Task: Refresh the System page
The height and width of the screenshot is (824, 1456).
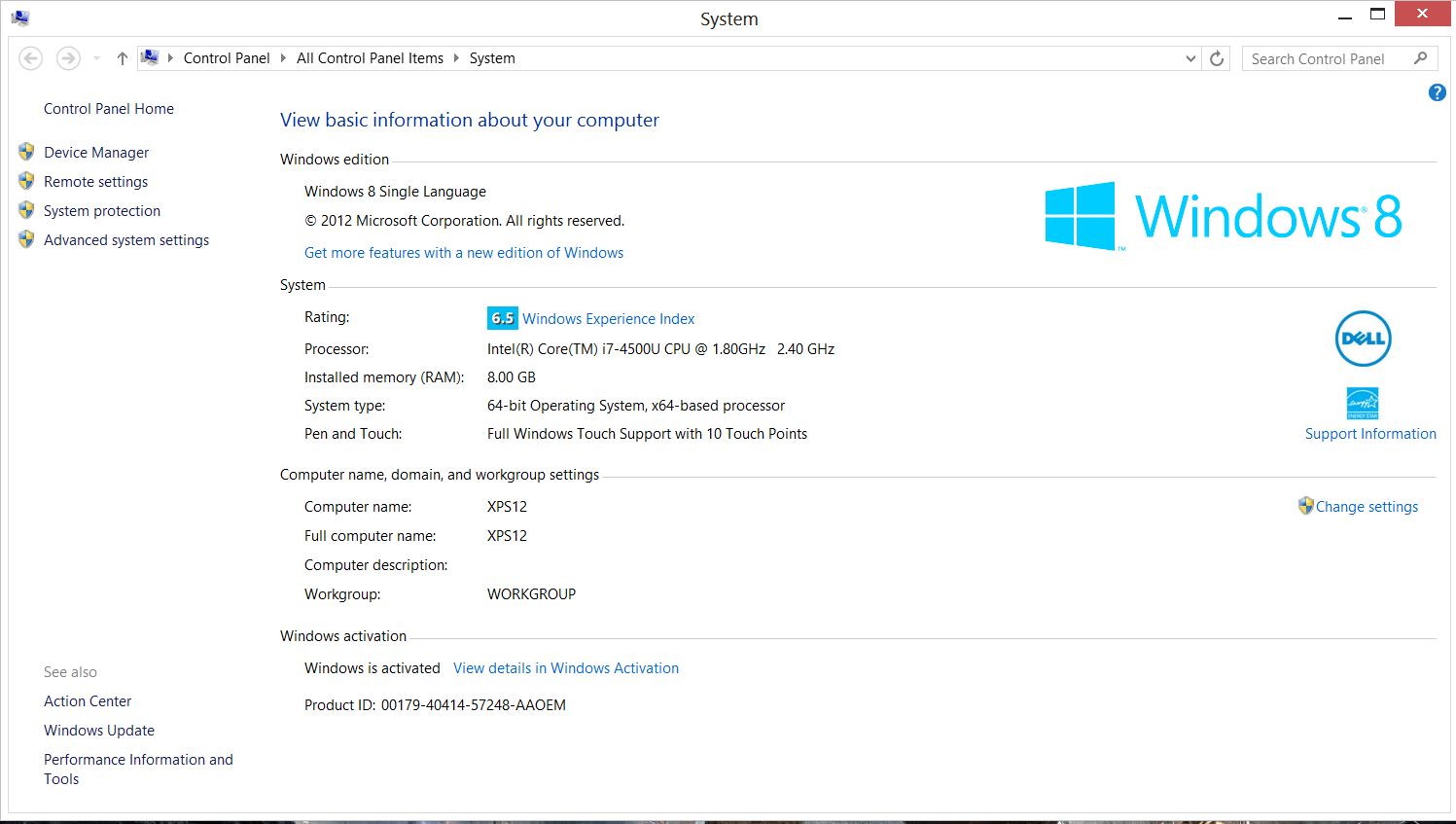Action: [x=1217, y=58]
